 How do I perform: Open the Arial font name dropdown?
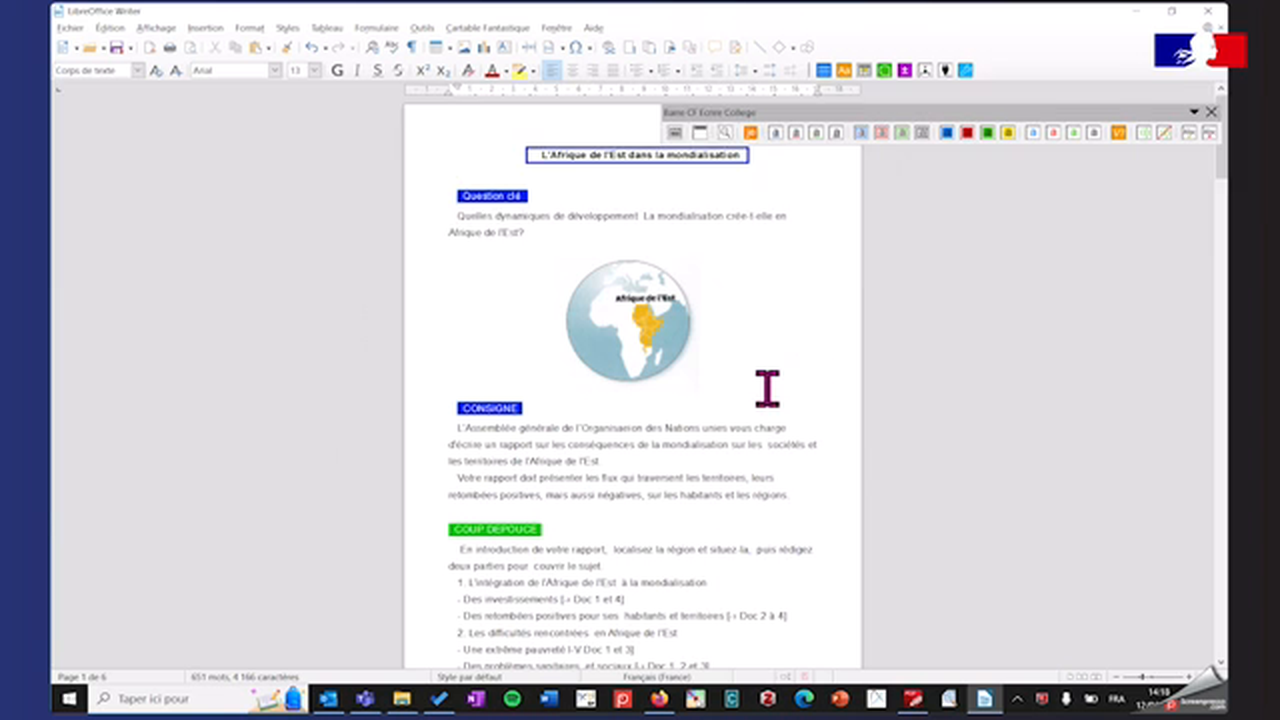click(275, 70)
